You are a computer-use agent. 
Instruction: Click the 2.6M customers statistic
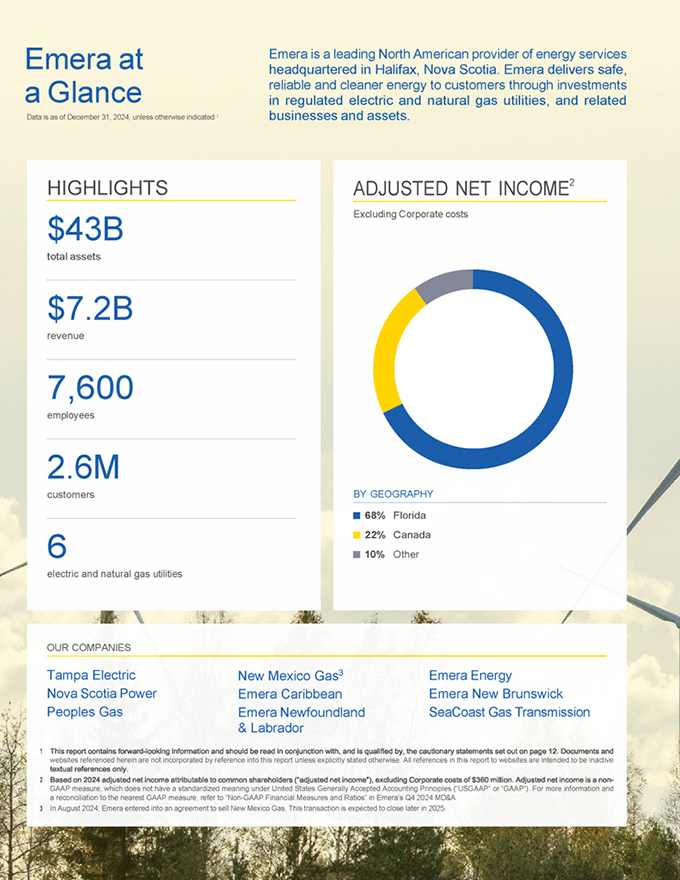(83, 467)
